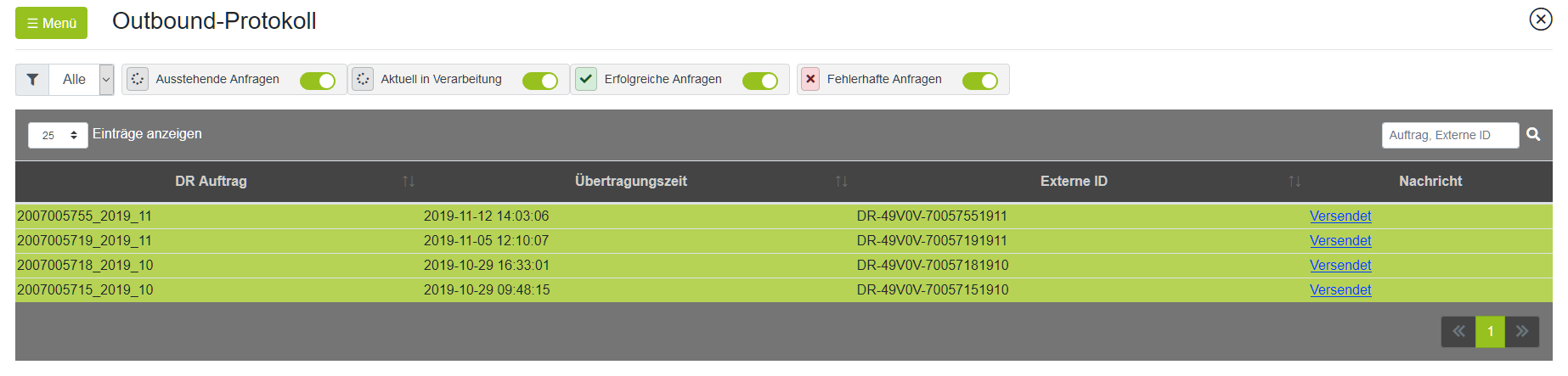Click the funnel filter icon
The image size is (1568, 376).
[x=32, y=80]
